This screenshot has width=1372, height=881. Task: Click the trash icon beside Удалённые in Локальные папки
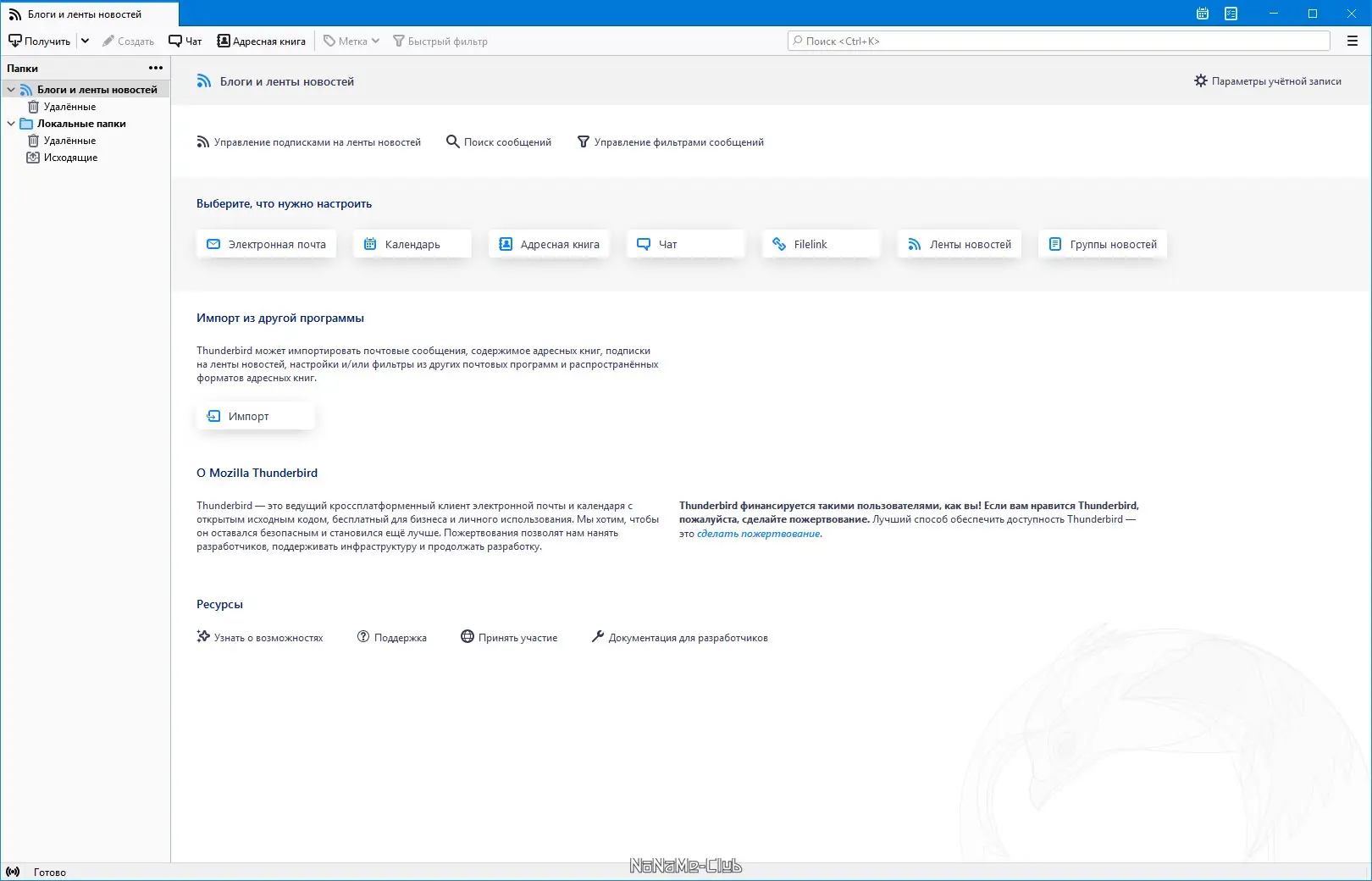(x=33, y=141)
